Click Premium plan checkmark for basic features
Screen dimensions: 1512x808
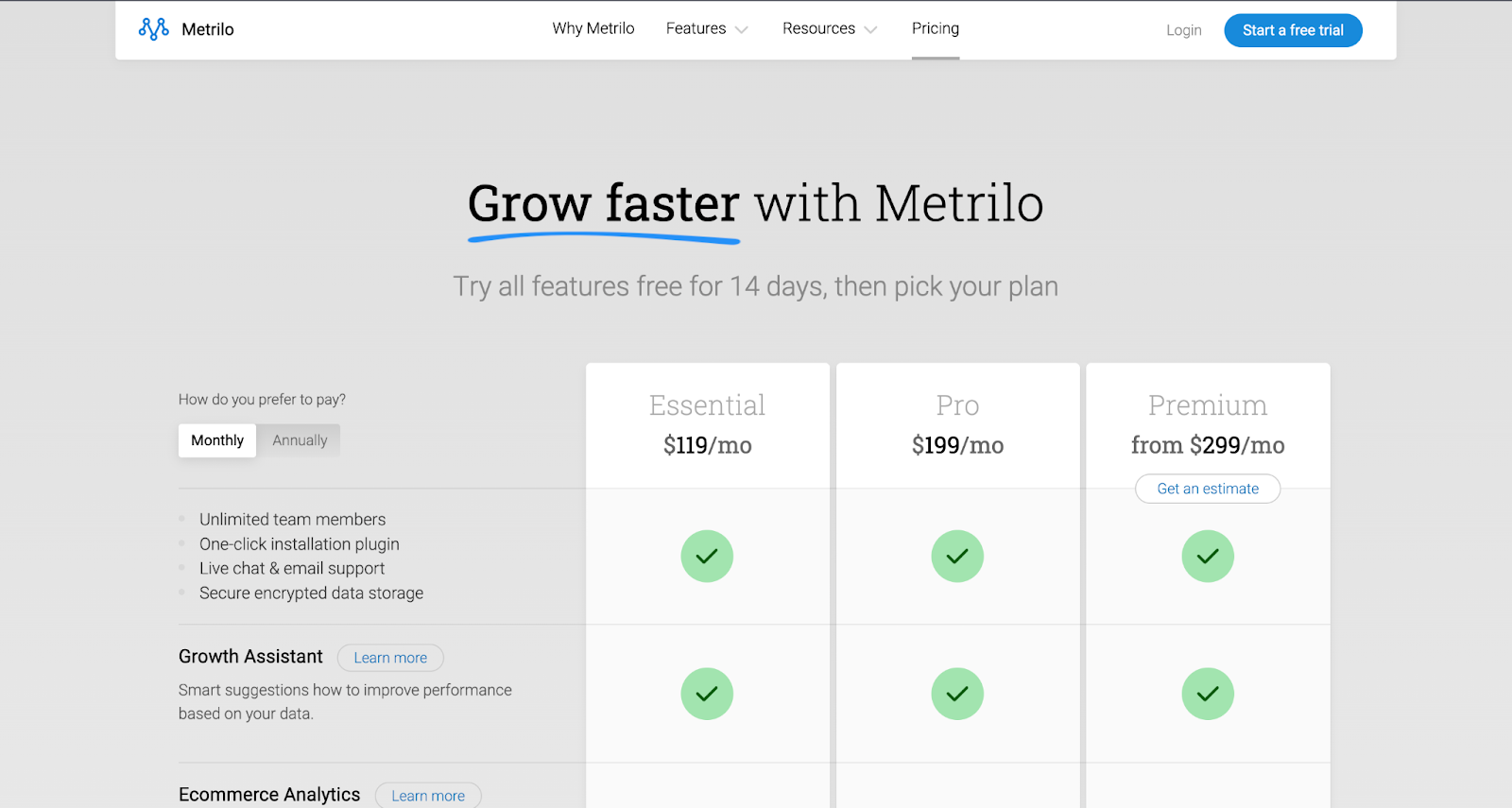[x=1208, y=556]
